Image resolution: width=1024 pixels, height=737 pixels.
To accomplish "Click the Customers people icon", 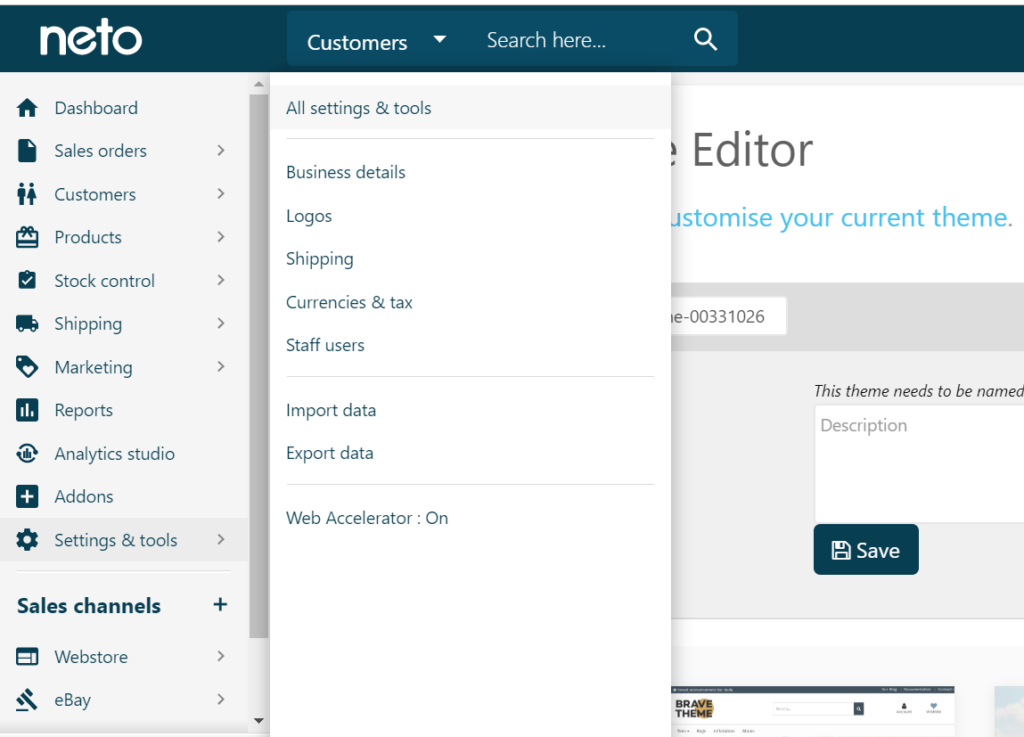I will pos(27,194).
